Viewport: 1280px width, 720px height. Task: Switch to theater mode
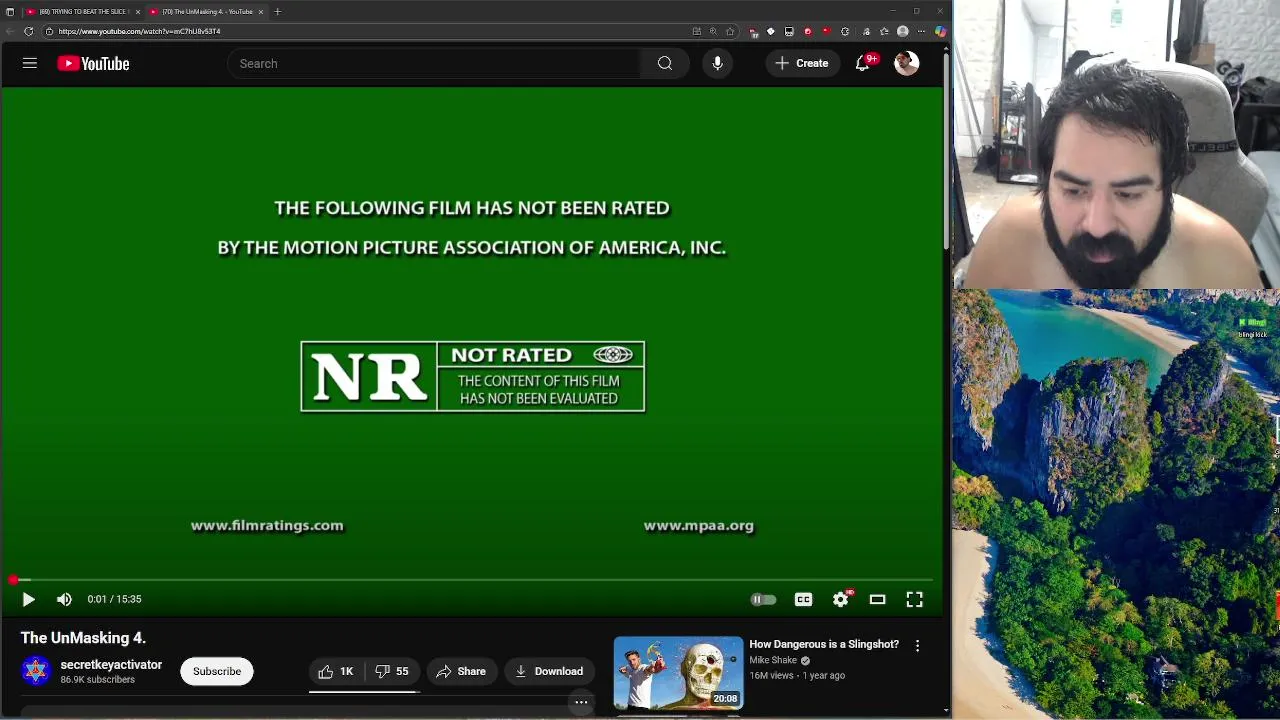coord(877,599)
